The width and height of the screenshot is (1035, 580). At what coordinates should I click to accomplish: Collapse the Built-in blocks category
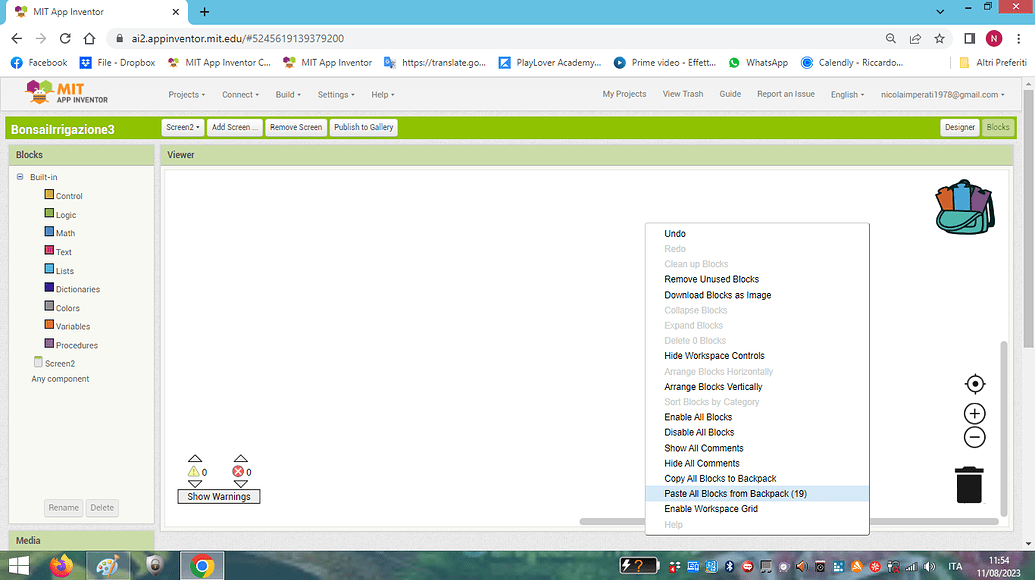(18, 176)
